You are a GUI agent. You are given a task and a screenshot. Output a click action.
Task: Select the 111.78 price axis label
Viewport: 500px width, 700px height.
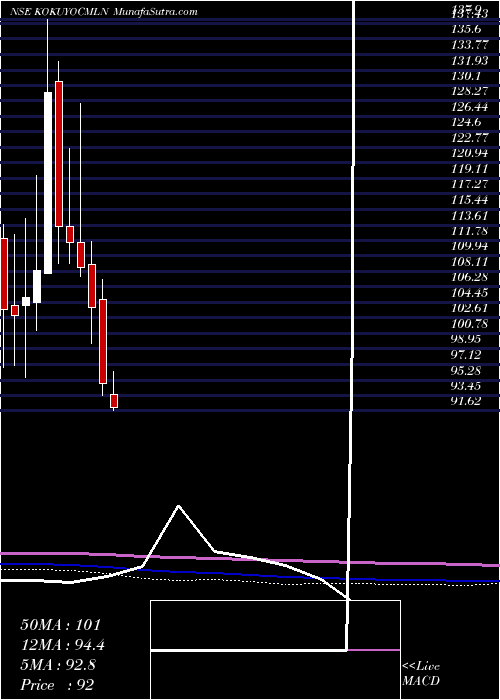(x=470, y=230)
